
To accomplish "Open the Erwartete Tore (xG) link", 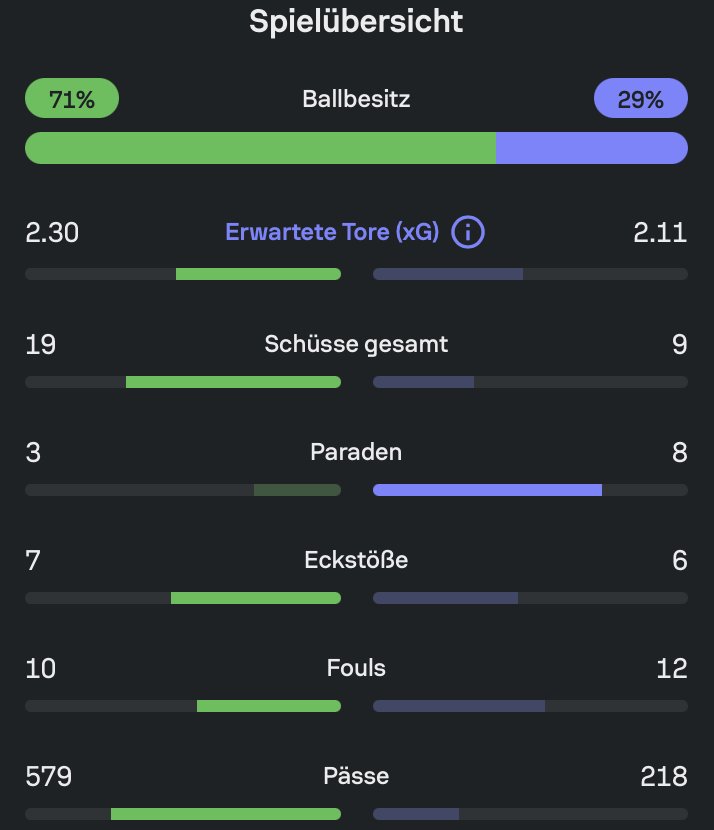I will pyautogui.click(x=332, y=232).
